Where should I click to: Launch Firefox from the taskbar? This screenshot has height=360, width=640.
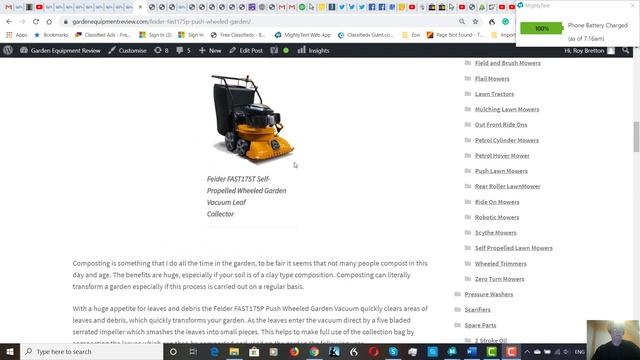pyautogui.click(x=294, y=351)
